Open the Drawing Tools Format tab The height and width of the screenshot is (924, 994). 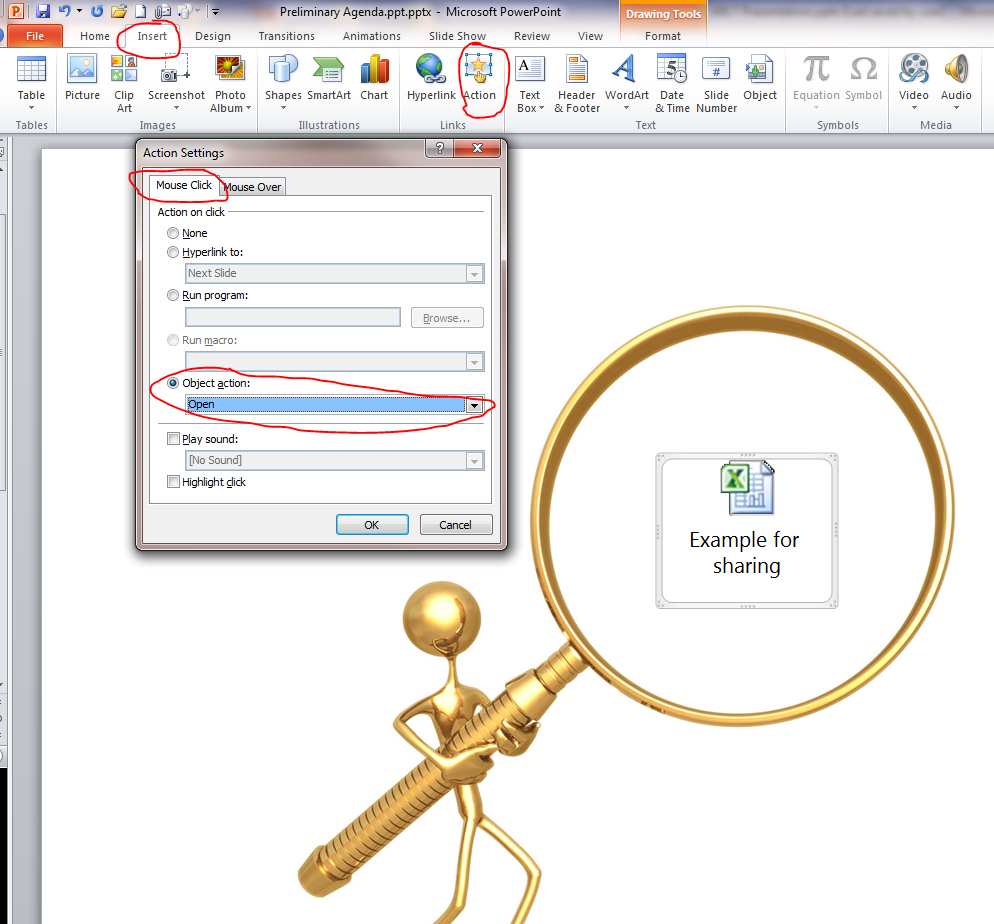tap(662, 35)
